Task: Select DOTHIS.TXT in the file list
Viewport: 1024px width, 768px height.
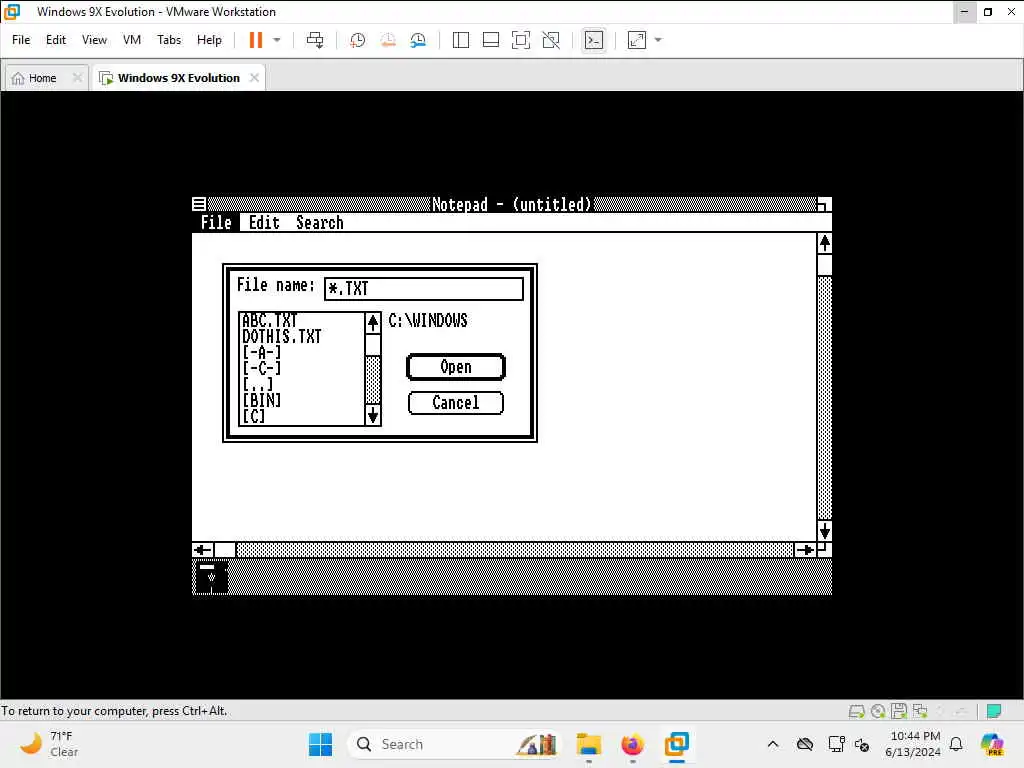Action: pos(281,336)
